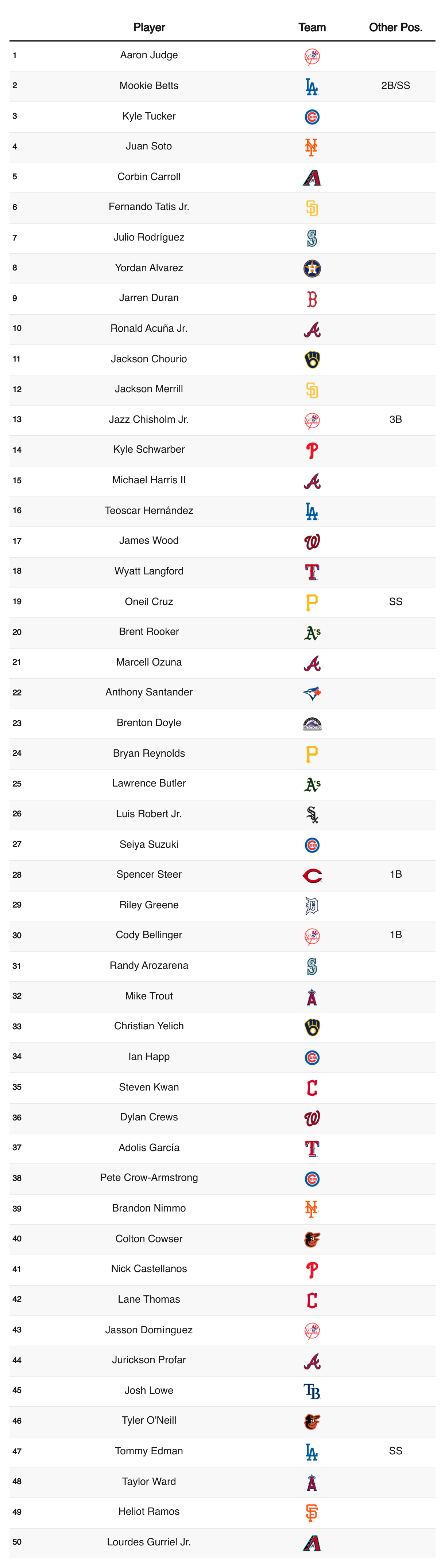
Task: Click the Blue Jays logo beside Anthony Santander
Action: coord(312,693)
